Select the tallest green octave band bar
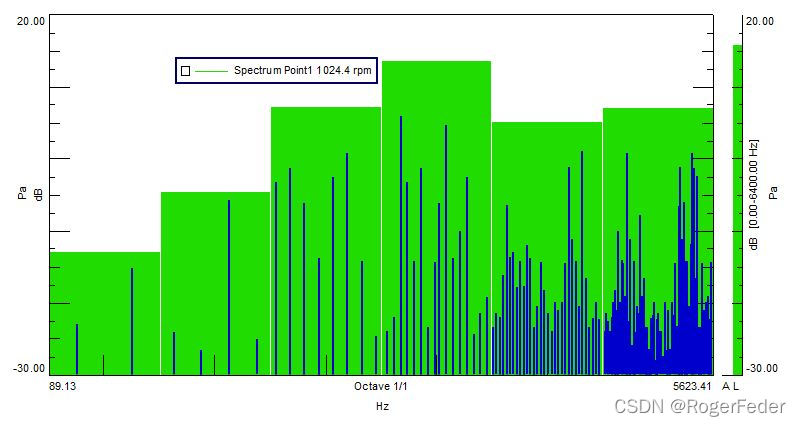The height and width of the screenshot is (426, 801). coord(436,218)
